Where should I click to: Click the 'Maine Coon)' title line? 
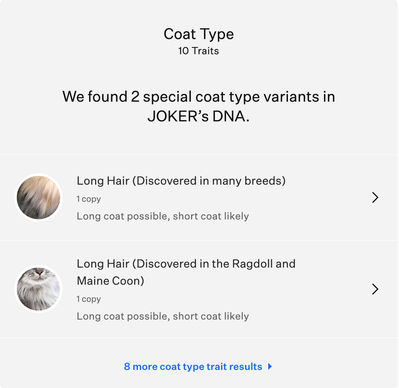pyautogui.click(x=110, y=281)
